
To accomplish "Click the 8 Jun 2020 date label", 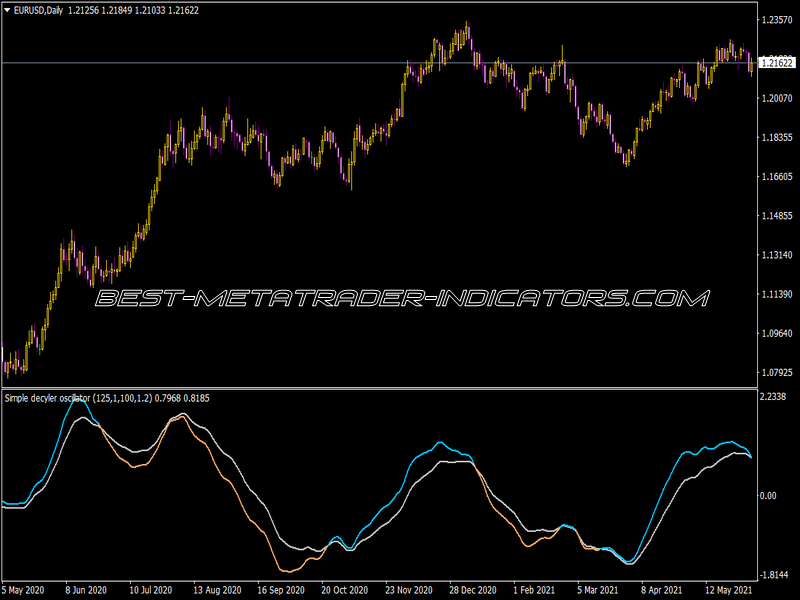I will (86, 590).
